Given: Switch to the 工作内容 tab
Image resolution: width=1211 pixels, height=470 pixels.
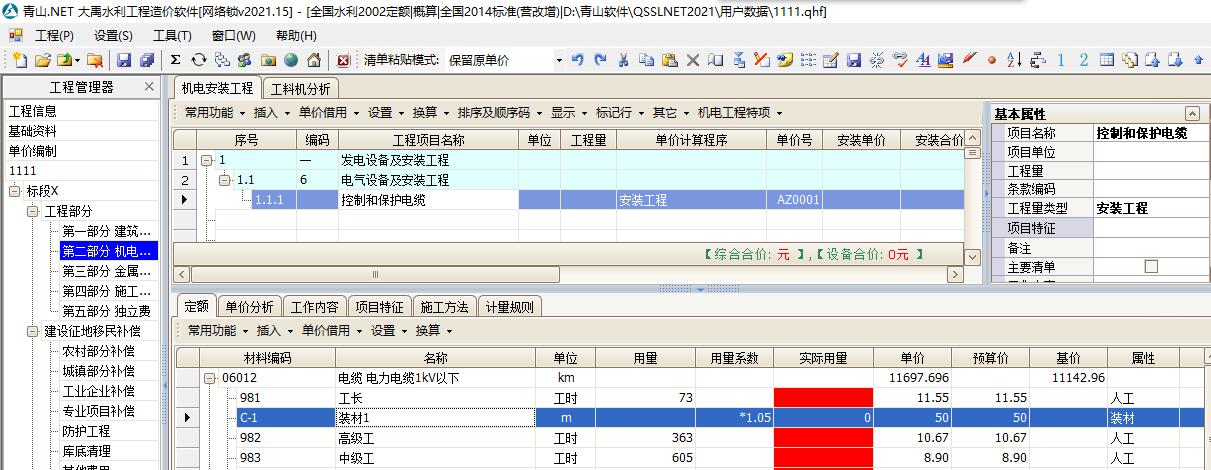Looking at the screenshot, I should point(314,307).
